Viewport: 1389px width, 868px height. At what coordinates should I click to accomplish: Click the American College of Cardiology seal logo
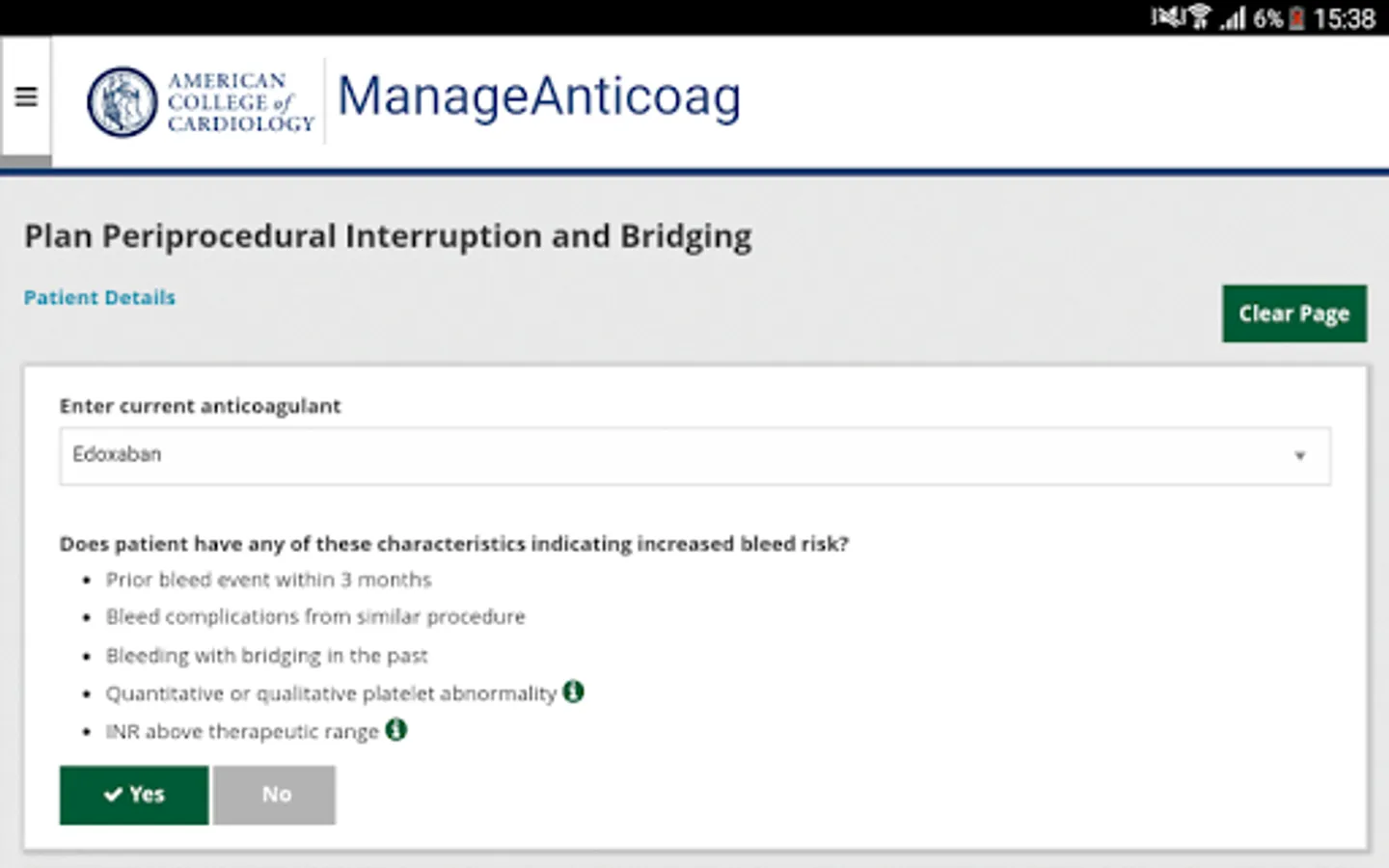coord(123,101)
